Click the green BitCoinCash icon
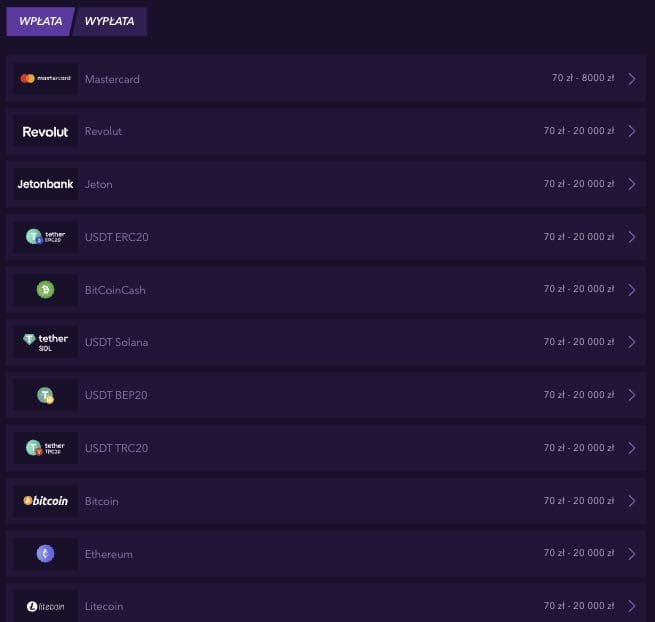The width and height of the screenshot is (655, 622). 45,290
